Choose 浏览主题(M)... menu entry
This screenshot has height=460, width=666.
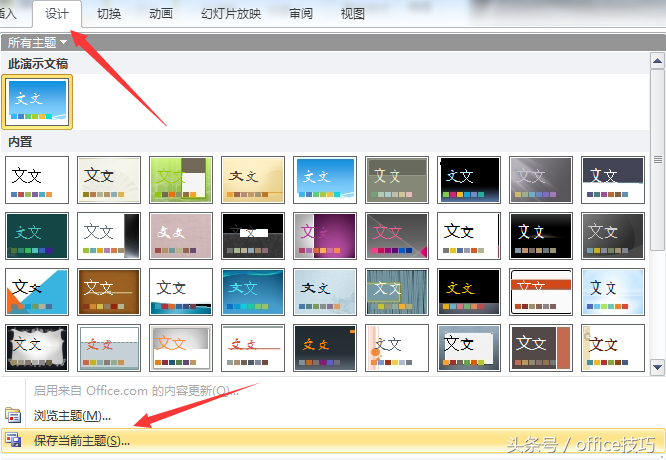point(72,415)
